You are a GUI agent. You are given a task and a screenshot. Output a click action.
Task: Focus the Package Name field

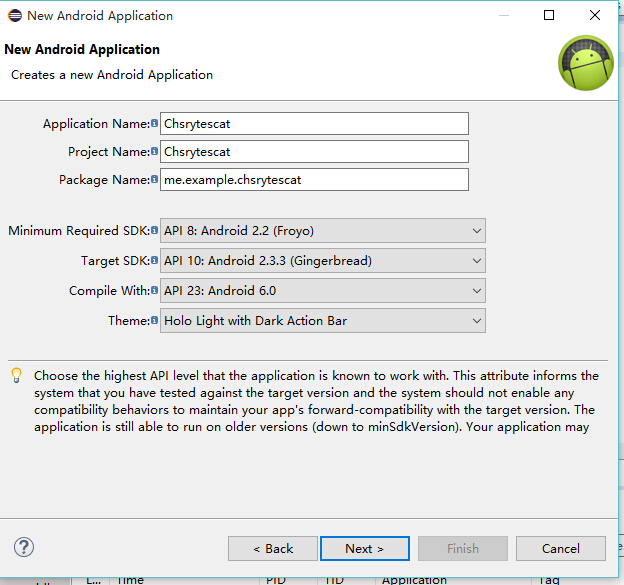point(314,179)
